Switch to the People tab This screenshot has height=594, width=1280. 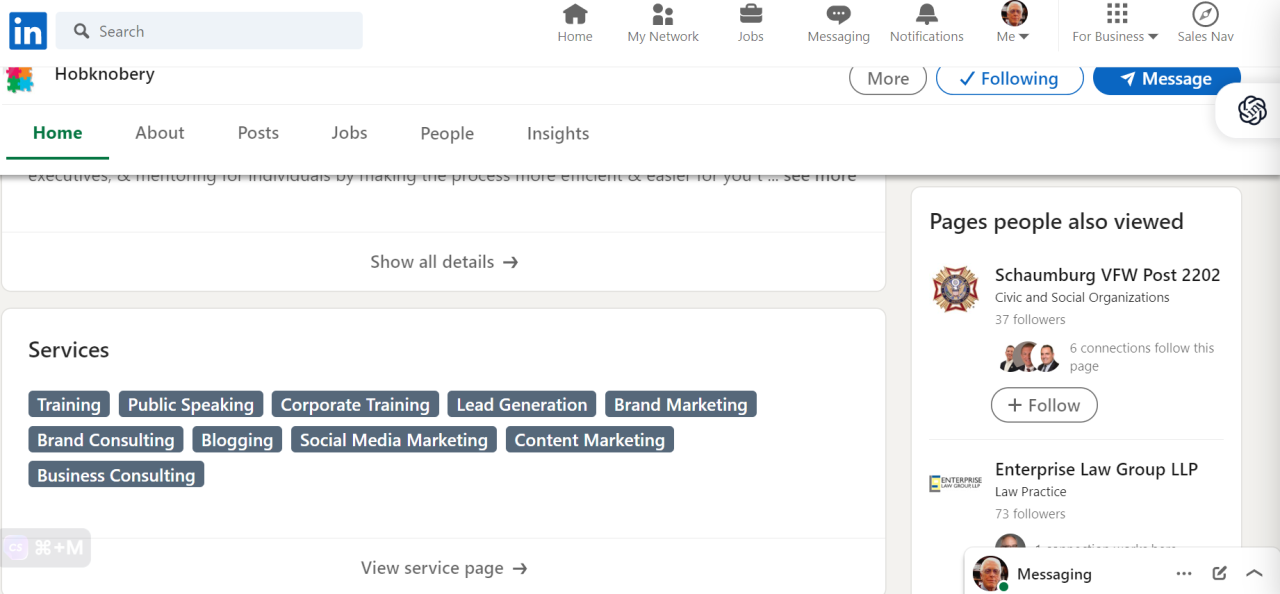point(447,133)
